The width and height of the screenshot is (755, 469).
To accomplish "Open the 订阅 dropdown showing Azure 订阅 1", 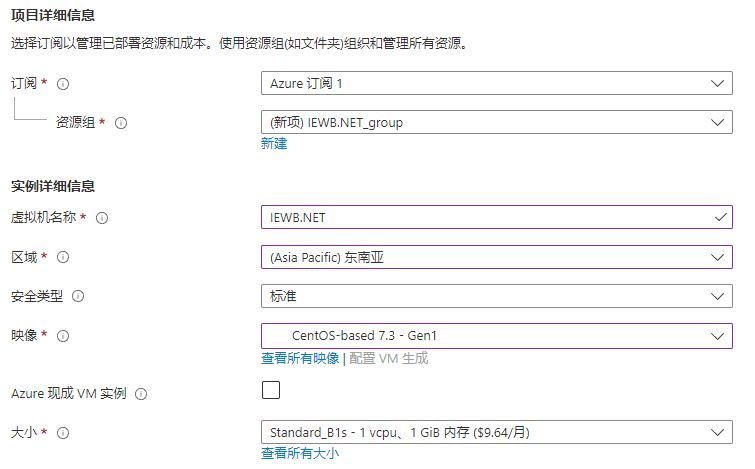I will click(497, 83).
